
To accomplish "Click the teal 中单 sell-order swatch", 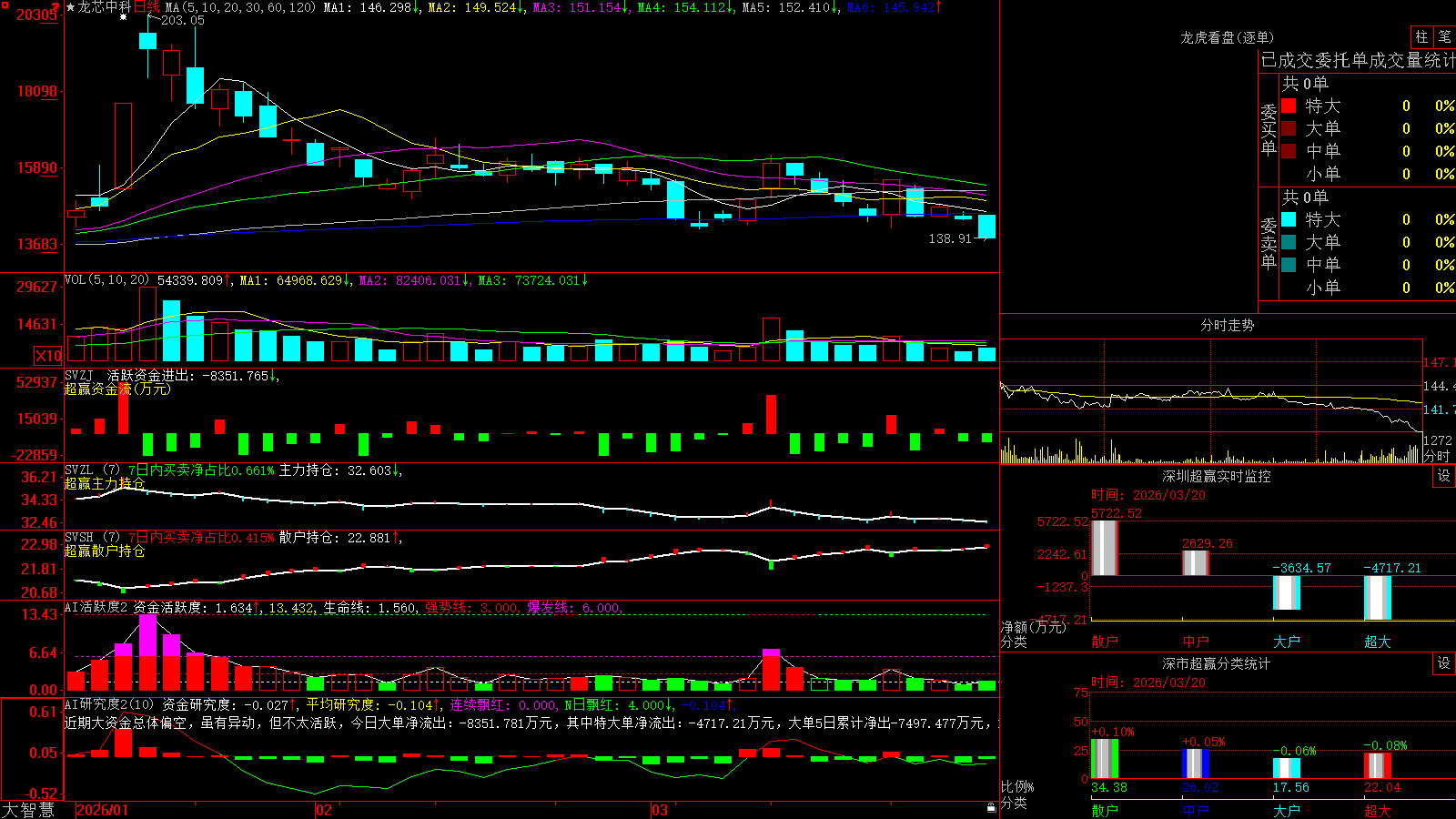I will (1289, 264).
